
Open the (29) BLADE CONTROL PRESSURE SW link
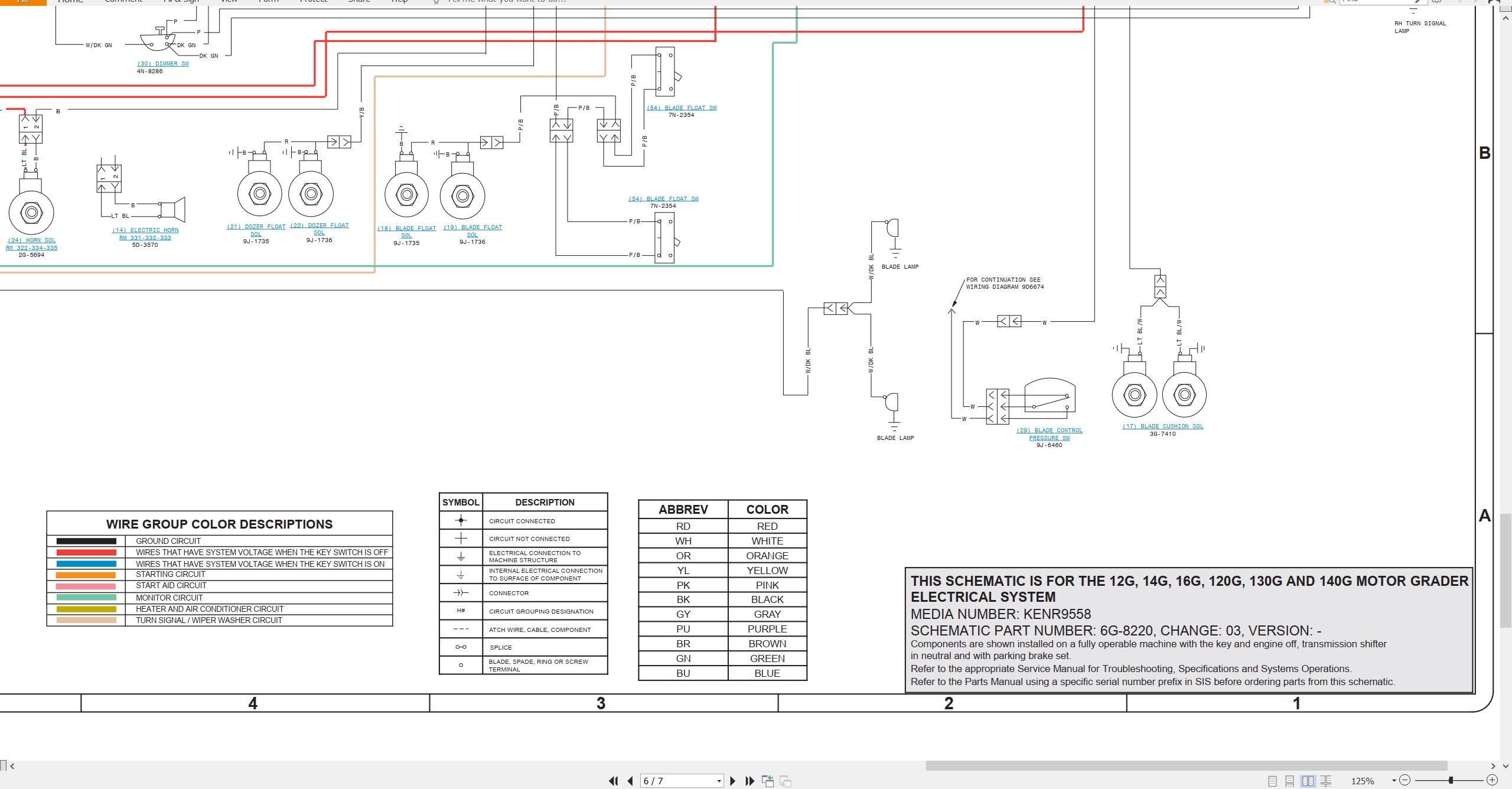[x=1050, y=434]
